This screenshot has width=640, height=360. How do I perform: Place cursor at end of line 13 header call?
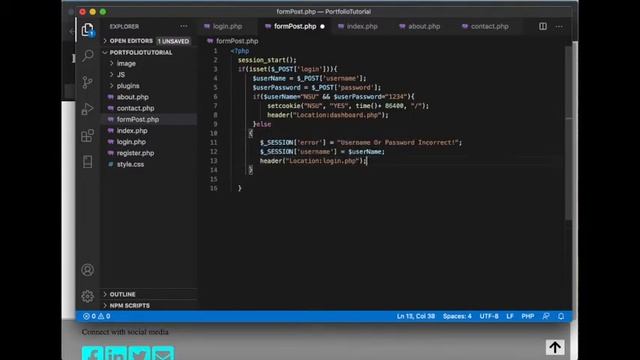[367, 161]
